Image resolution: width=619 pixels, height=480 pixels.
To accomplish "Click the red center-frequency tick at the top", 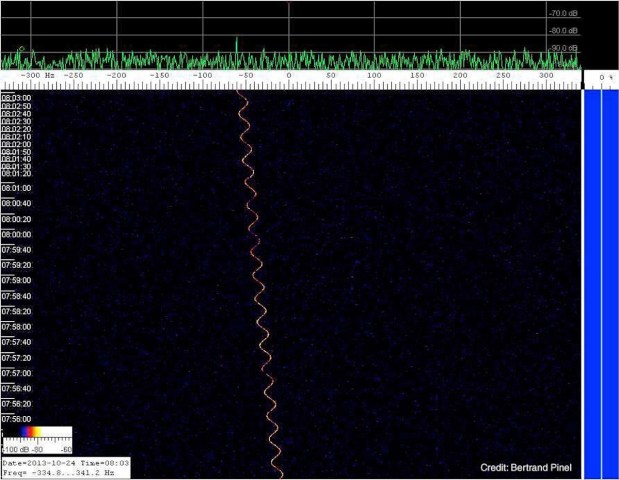I will [x=289, y=3].
